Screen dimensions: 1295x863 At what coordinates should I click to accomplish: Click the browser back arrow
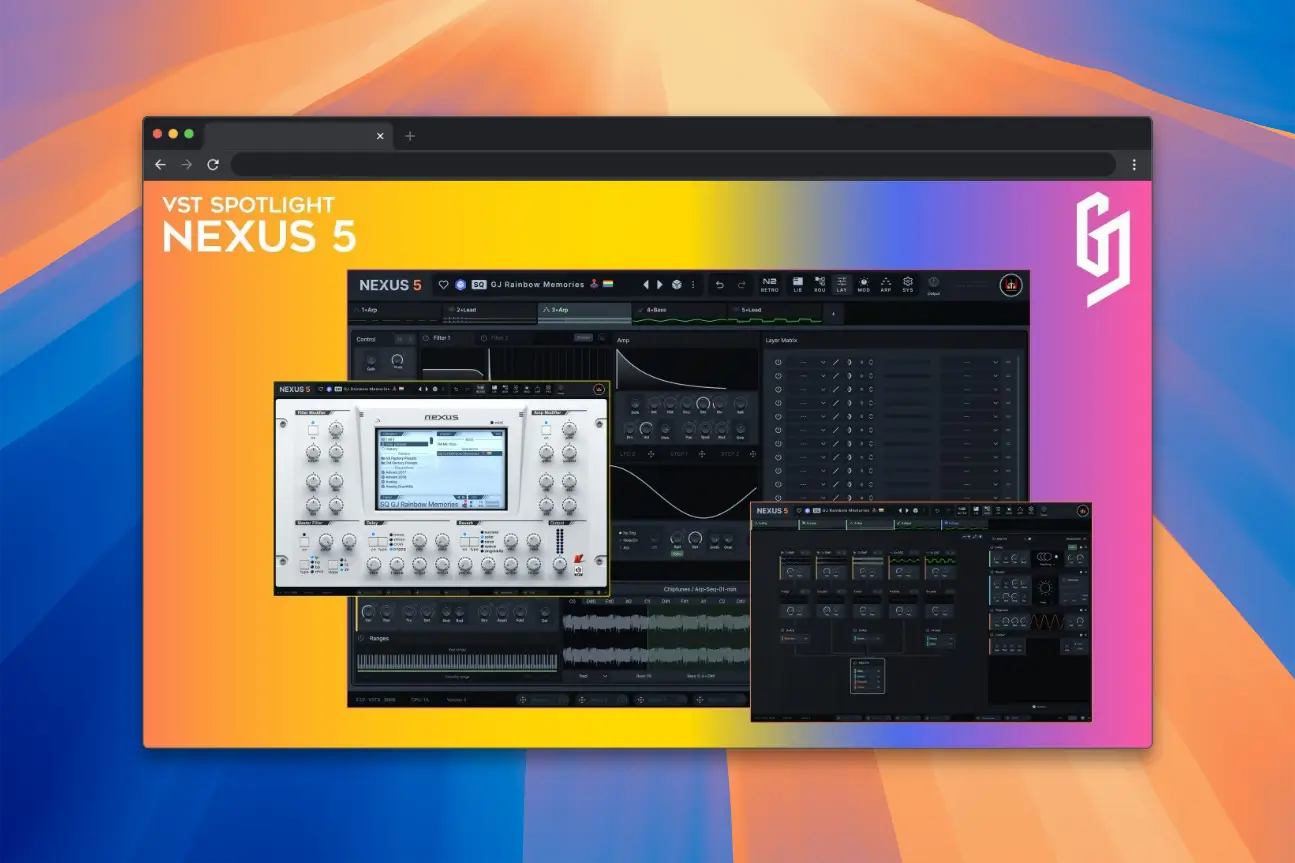160,165
